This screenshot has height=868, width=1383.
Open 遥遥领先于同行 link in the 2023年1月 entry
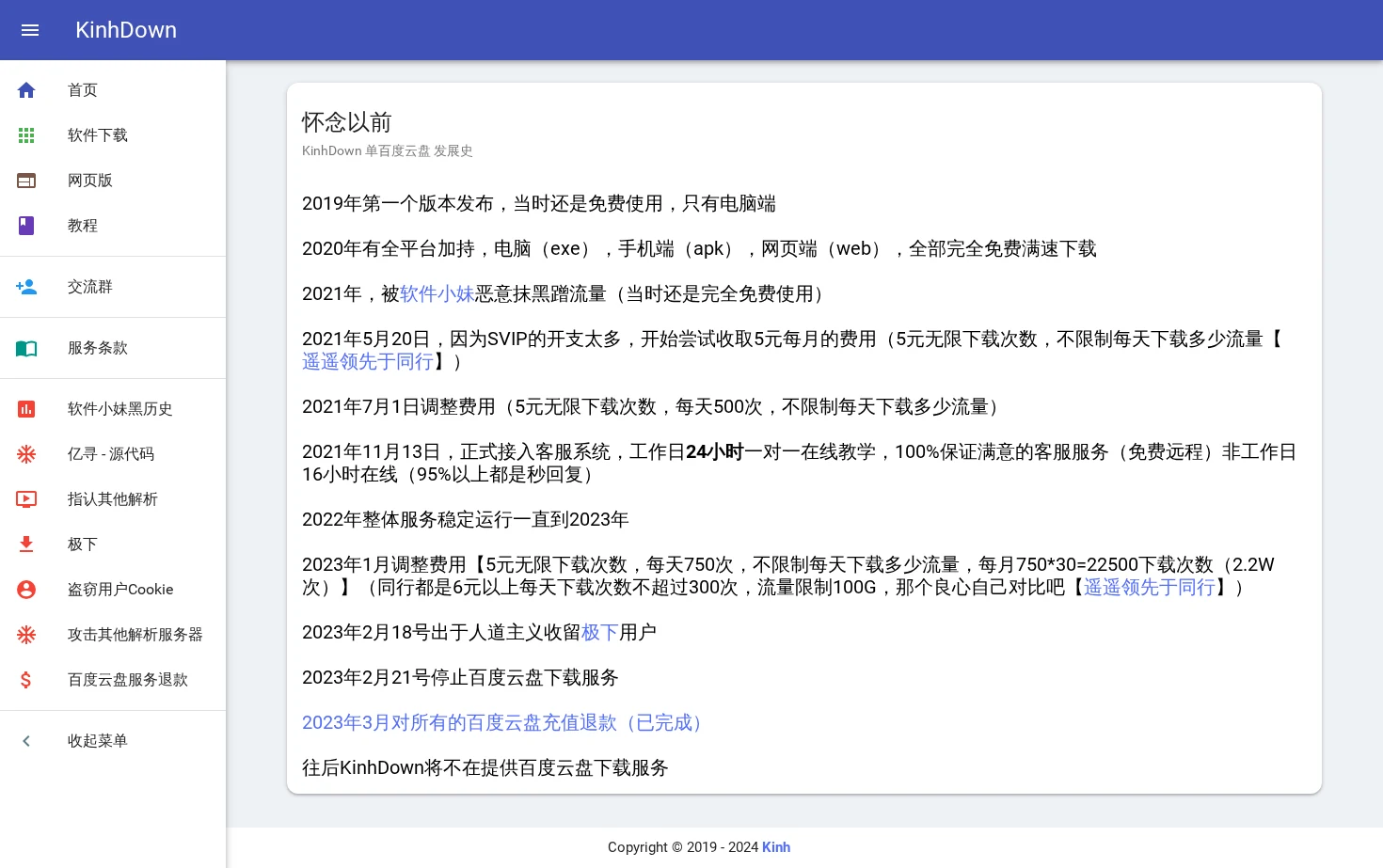click(1150, 588)
